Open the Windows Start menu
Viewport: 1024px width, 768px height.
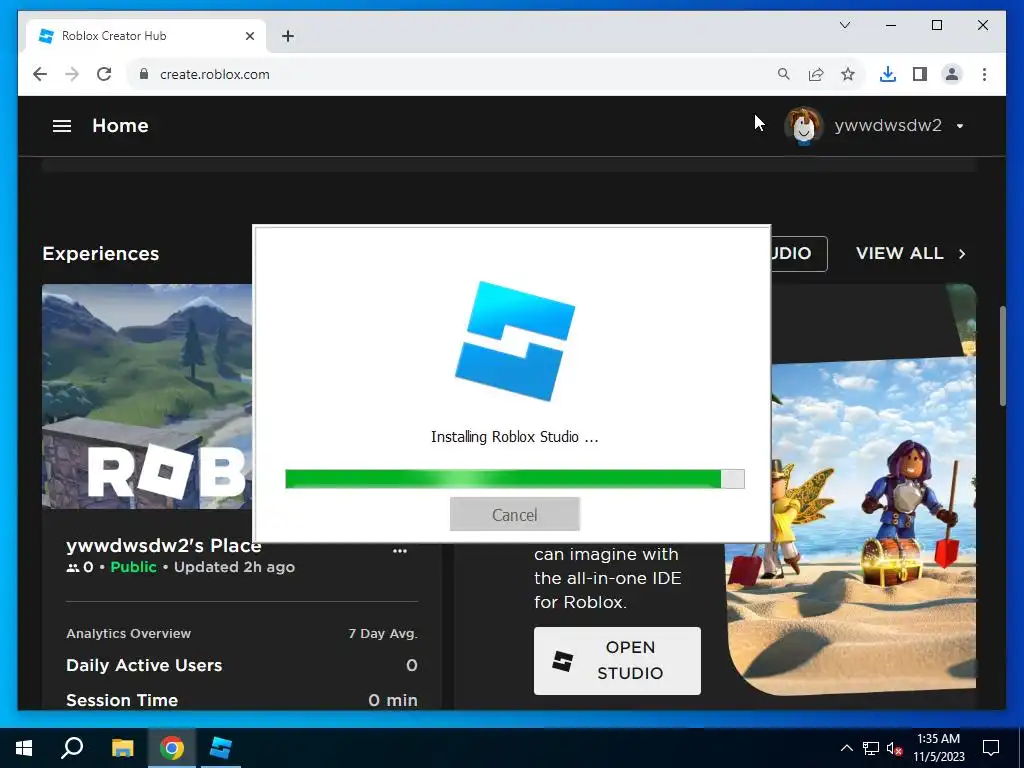tap(24, 748)
